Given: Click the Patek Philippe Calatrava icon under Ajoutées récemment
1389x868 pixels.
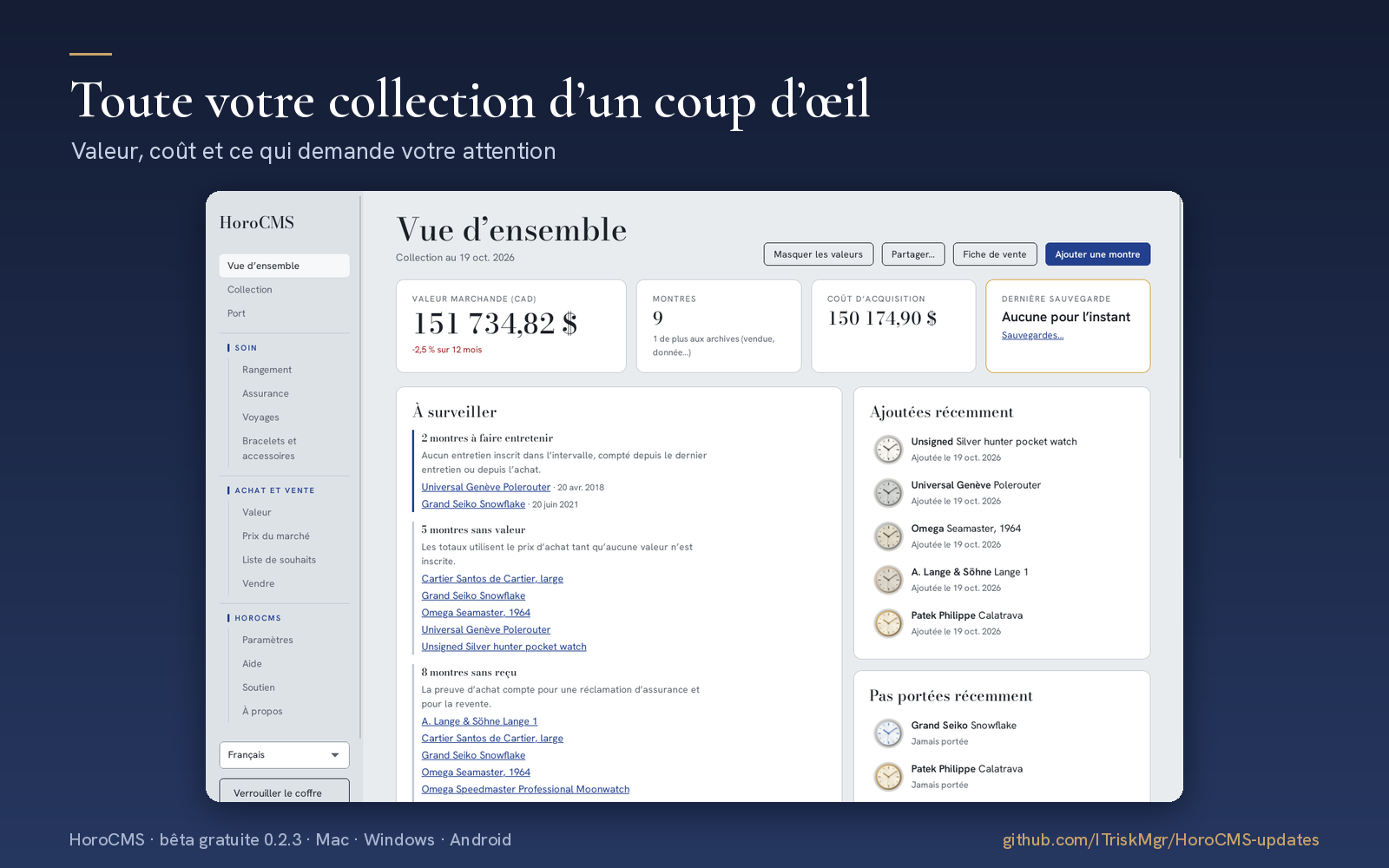Looking at the screenshot, I should (888, 623).
